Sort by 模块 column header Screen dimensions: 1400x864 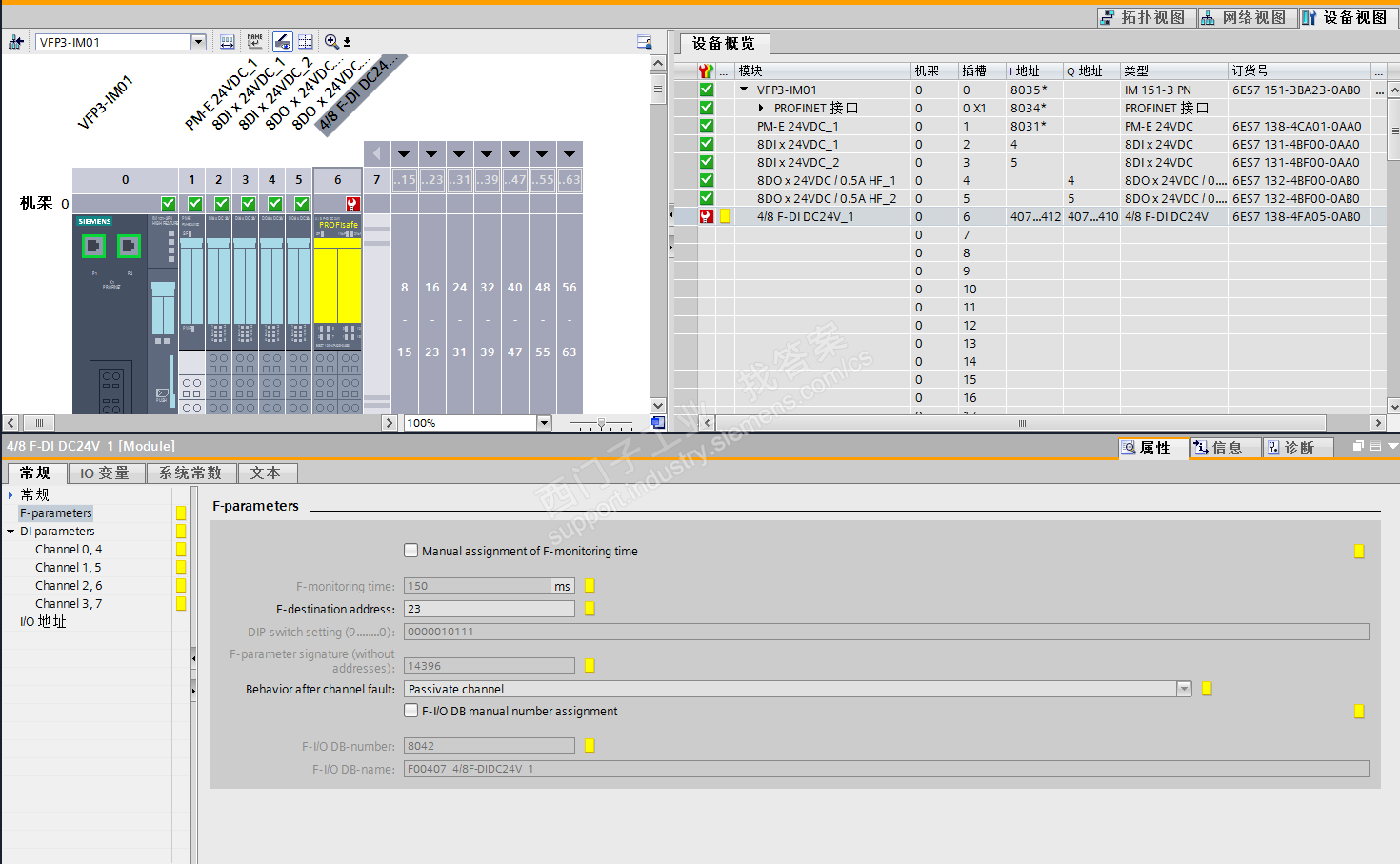coord(823,70)
